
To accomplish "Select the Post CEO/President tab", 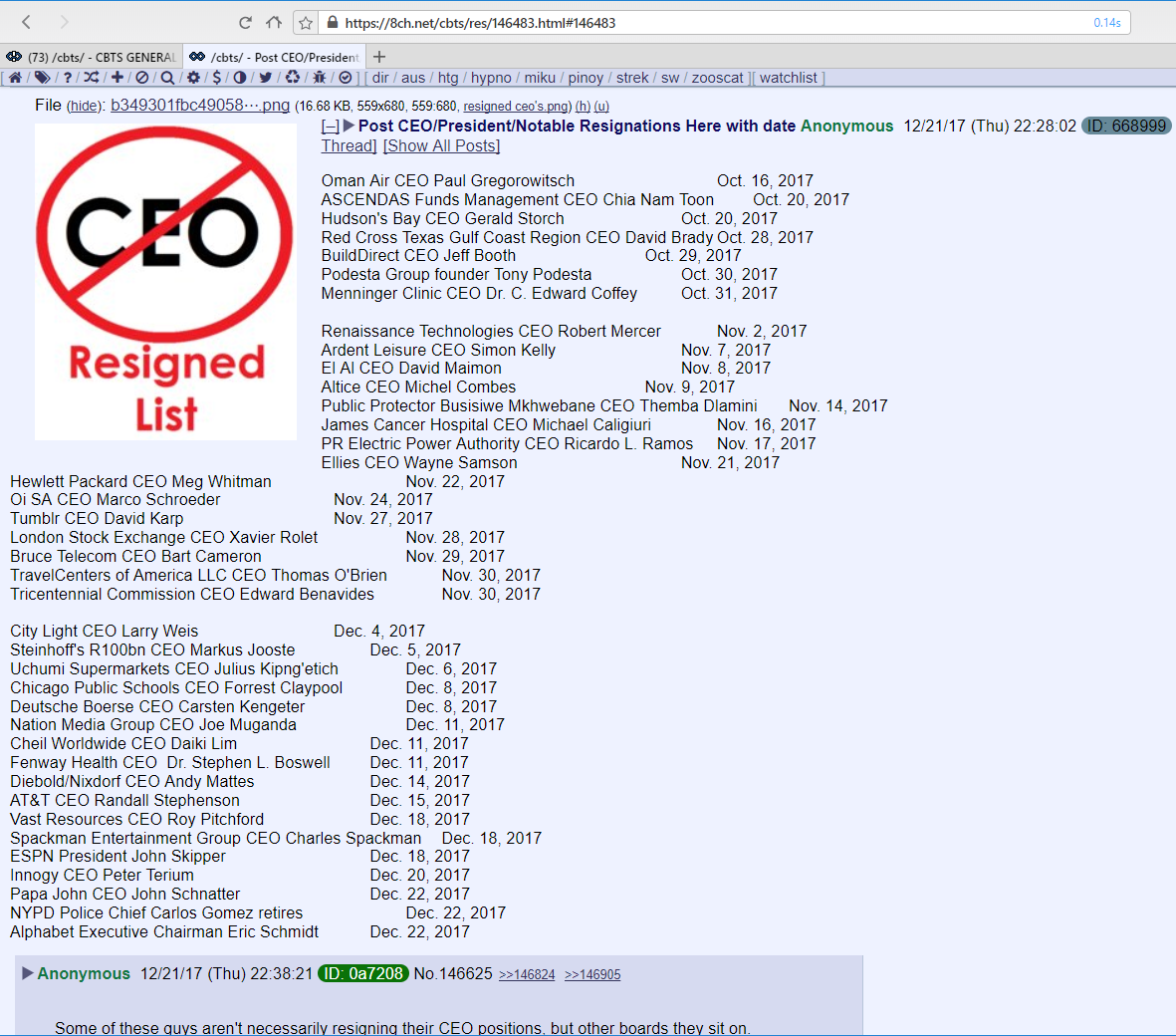I will tap(275, 57).
